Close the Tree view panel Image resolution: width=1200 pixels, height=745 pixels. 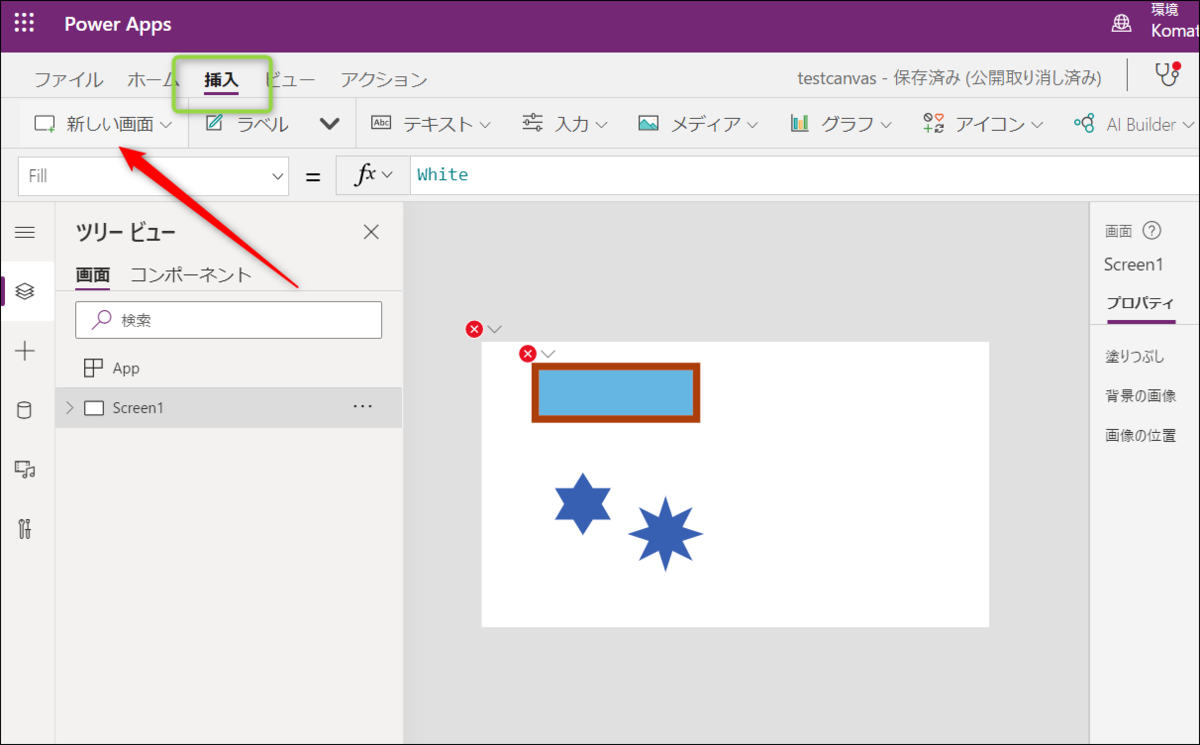point(371,232)
